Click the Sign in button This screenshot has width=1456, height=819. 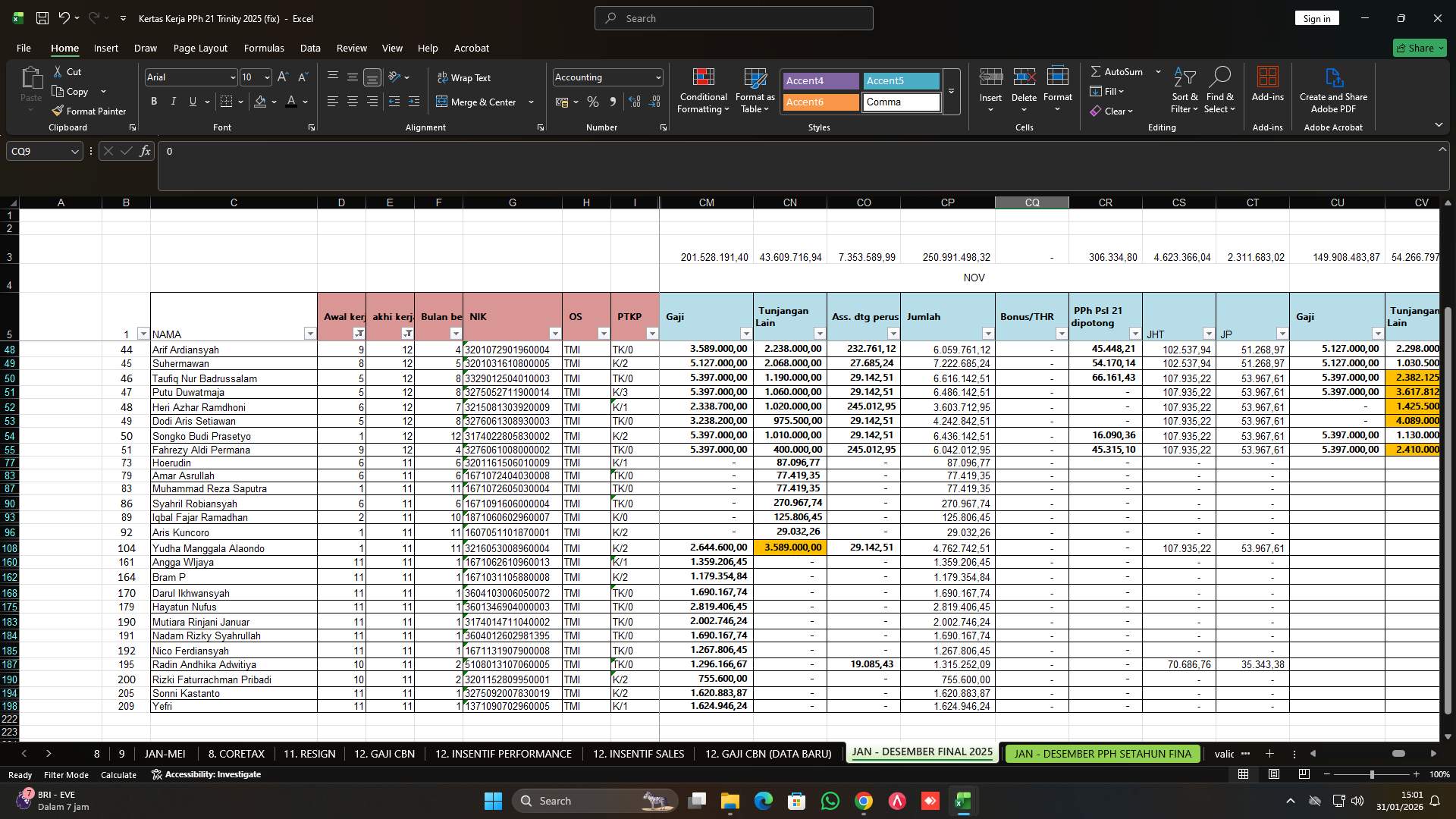1316,17
